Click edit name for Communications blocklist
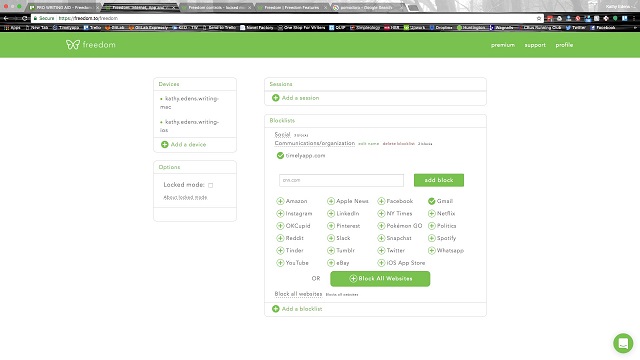 [x=369, y=144]
